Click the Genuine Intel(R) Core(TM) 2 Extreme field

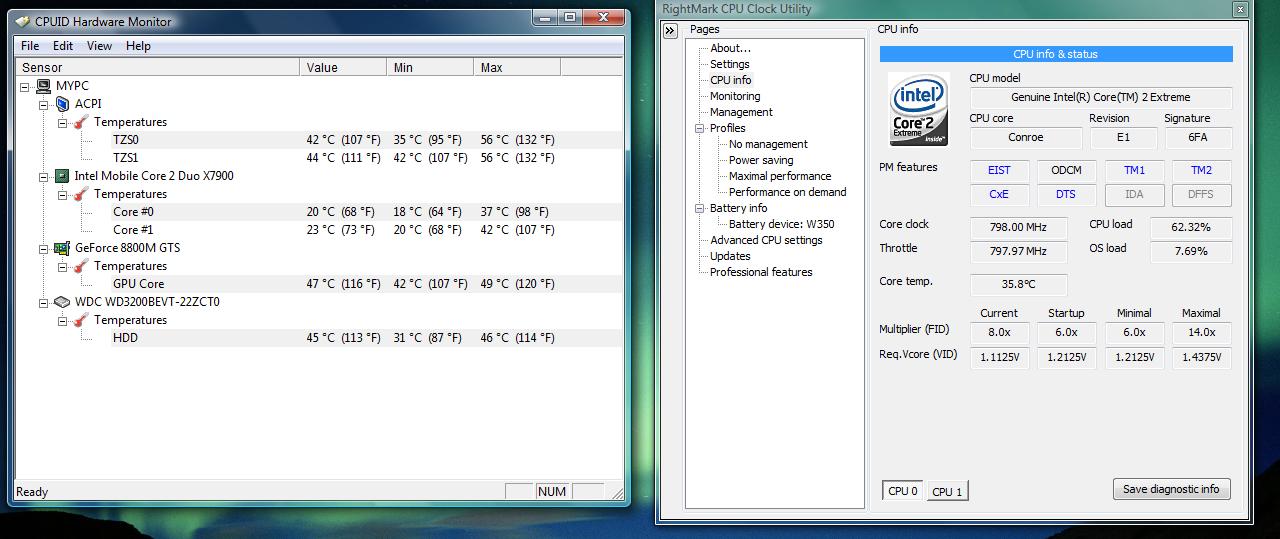(x=1100, y=98)
